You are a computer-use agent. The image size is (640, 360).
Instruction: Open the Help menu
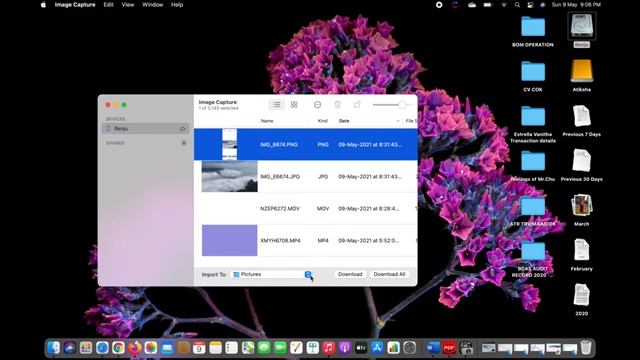tap(177, 5)
